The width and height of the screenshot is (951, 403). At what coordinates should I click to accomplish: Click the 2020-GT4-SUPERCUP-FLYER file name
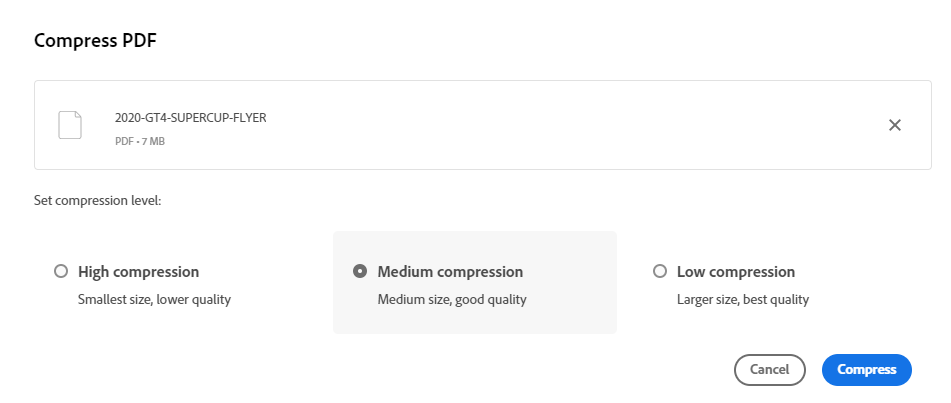[x=190, y=118]
